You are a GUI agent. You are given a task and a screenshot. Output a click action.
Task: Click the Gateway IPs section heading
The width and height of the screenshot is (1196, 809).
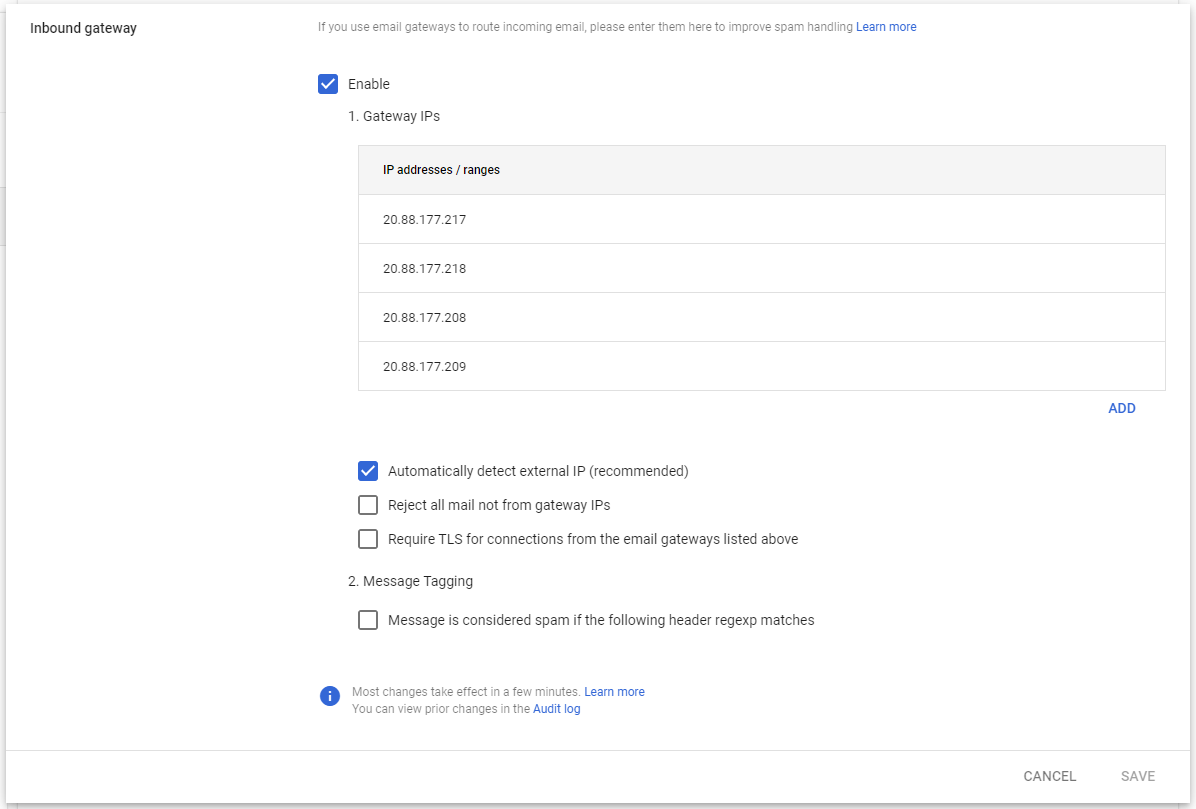click(394, 116)
